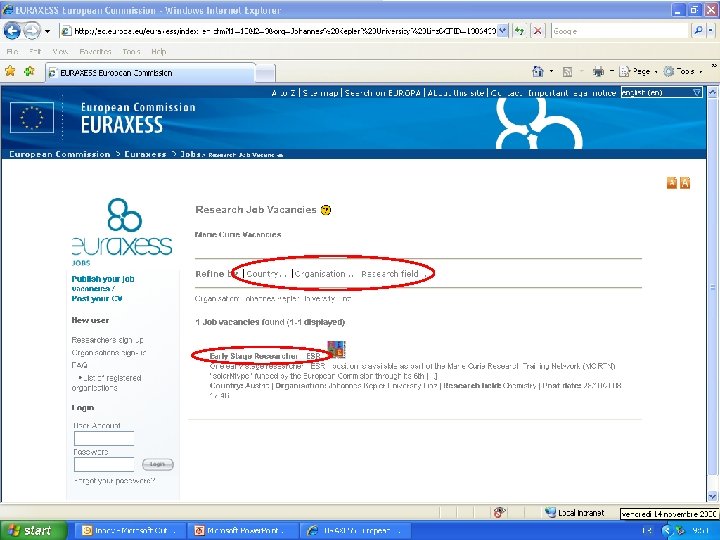Image resolution: width=720 pixels, height=540 pixels.
Task: Click the Refresh page icon
Action: 519,31
